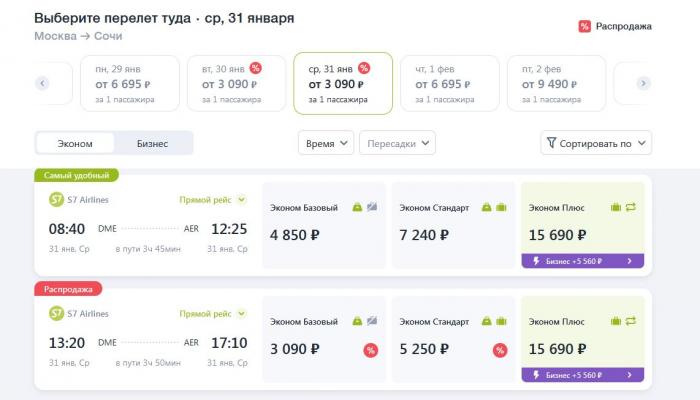
Task: Click S7 Airlines logo of 08:40 flight
Action: coord(56,199)
